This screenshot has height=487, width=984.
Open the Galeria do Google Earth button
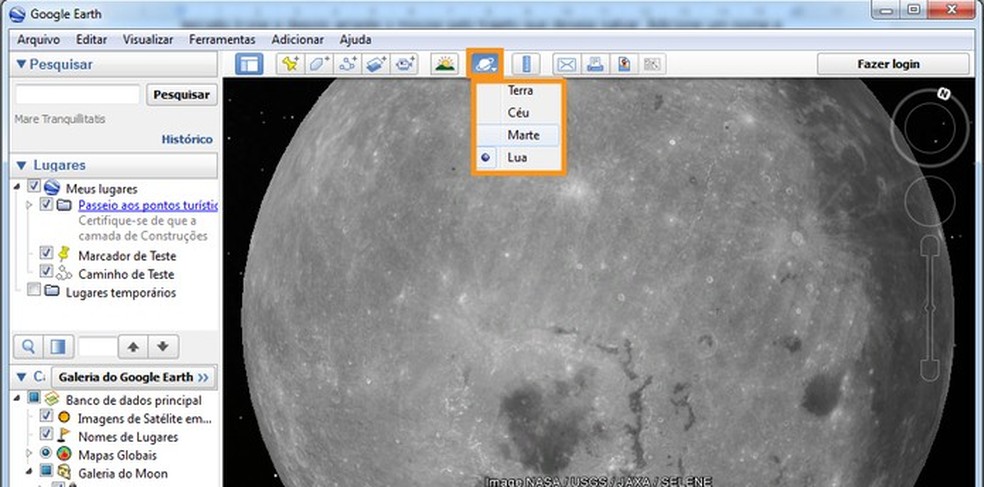134,377
